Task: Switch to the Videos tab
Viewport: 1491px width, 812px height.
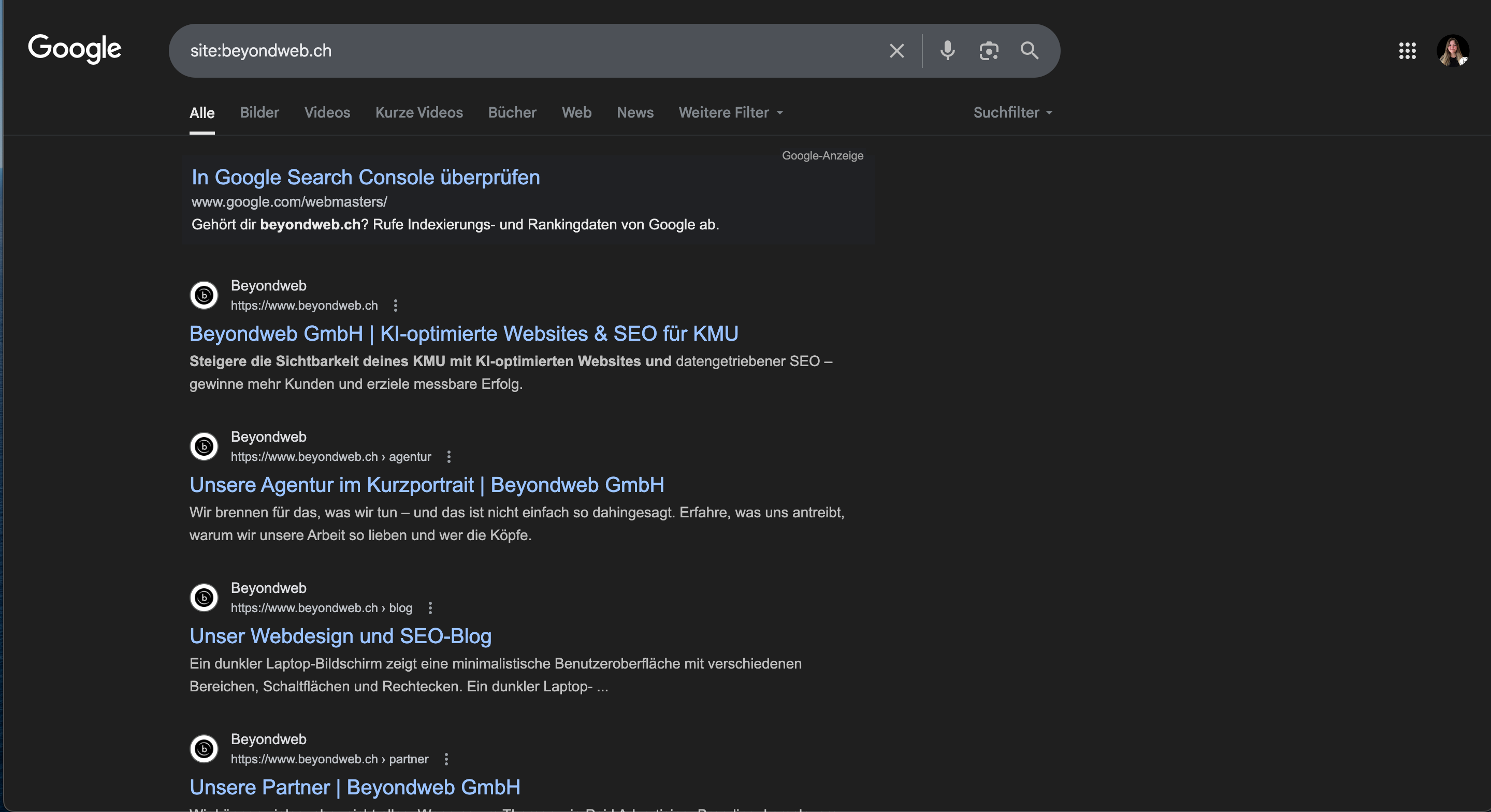Action: 327,112
